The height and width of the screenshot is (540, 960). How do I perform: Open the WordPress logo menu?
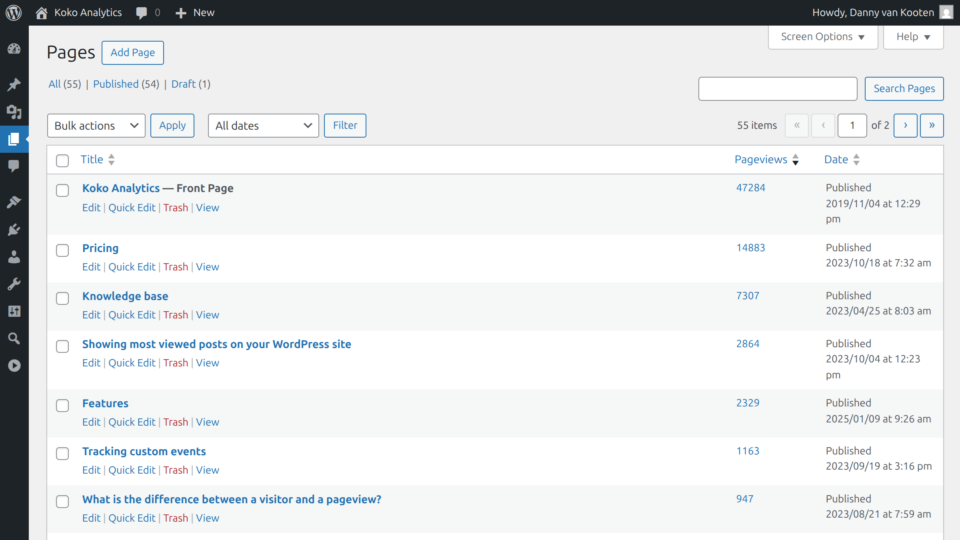click(13, 12)
